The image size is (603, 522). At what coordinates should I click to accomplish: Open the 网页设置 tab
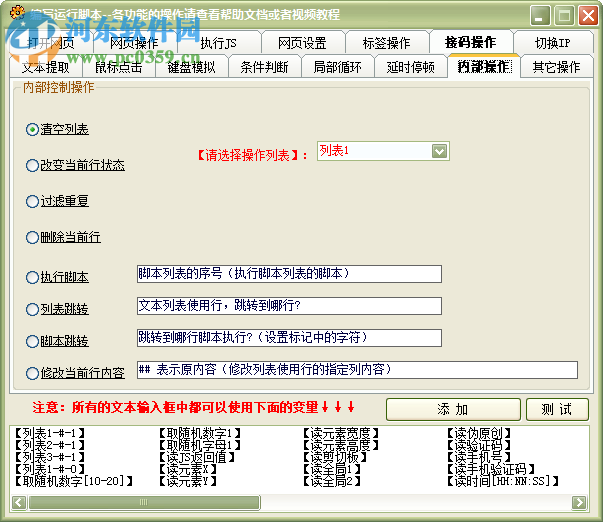pos(302,43)
